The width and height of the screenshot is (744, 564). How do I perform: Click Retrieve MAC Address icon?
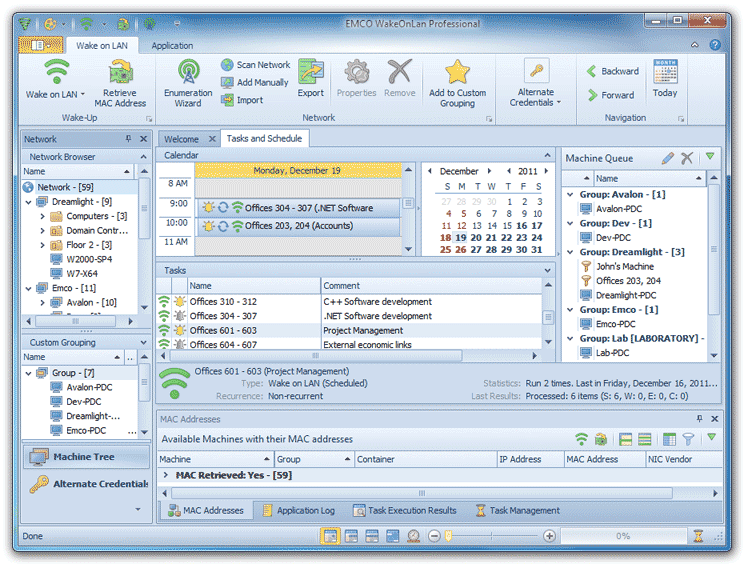pos(122,74)
